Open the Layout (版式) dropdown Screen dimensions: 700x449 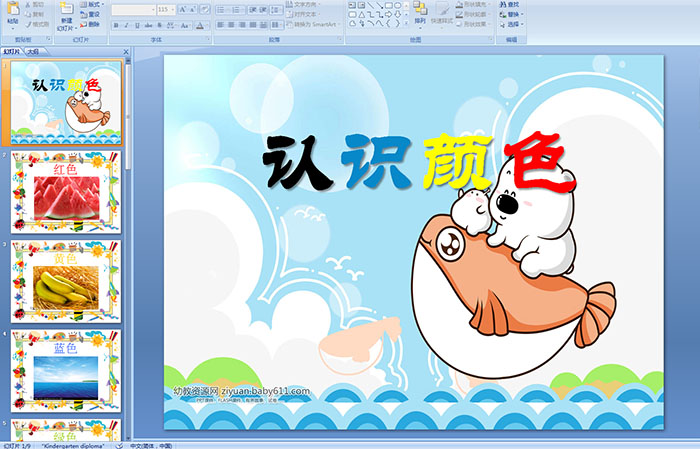(92, 4)
